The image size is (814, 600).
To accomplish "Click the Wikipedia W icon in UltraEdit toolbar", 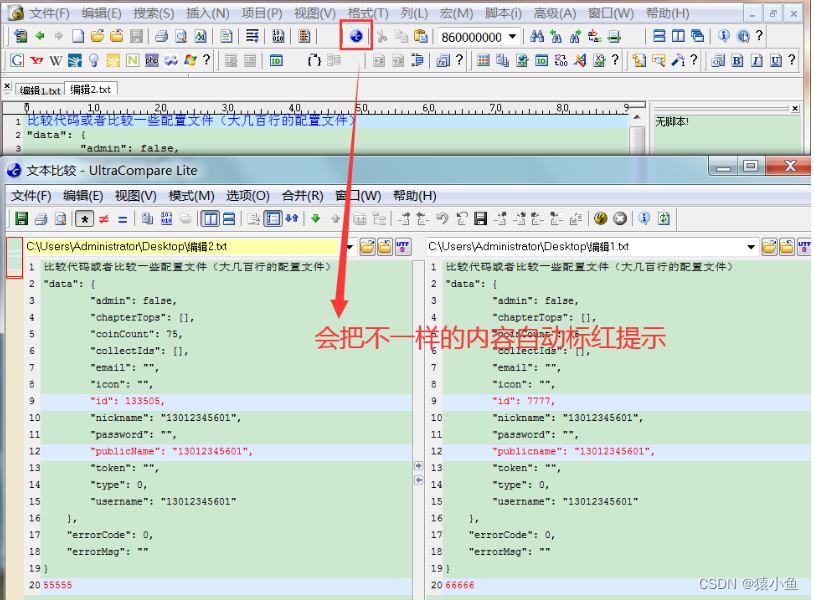I will (55, 60).
